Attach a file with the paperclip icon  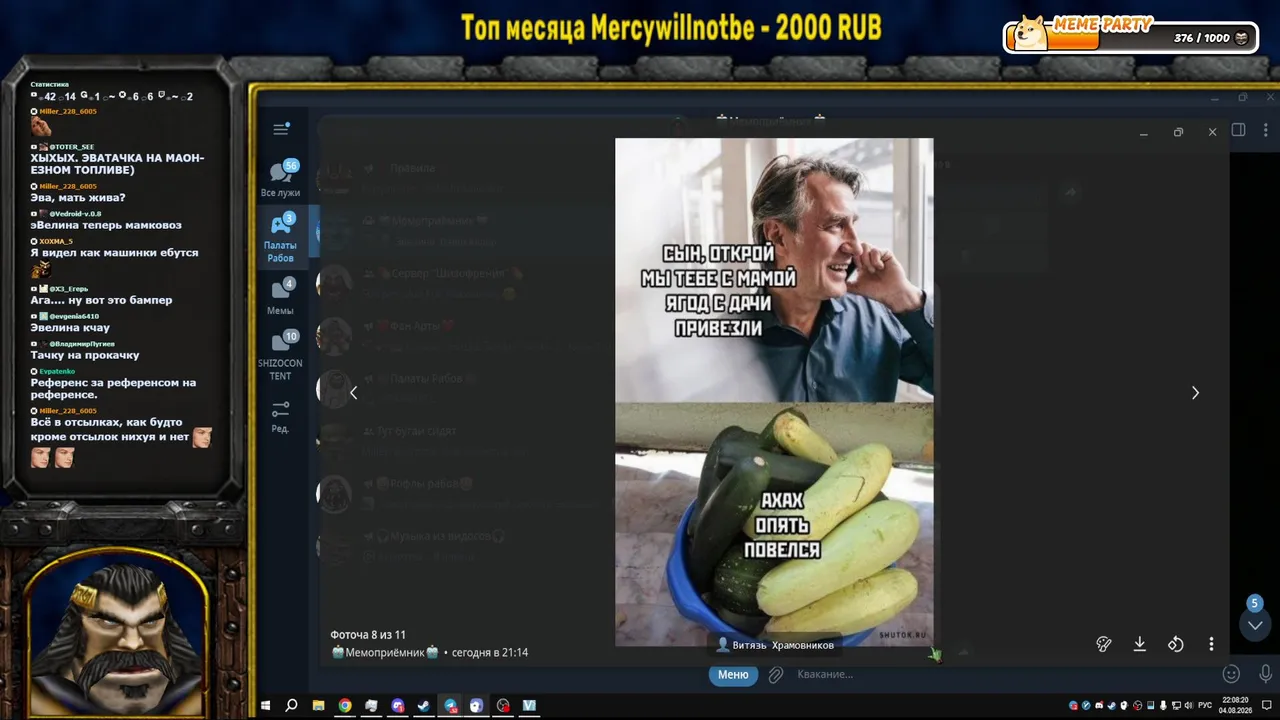[775, 675]
